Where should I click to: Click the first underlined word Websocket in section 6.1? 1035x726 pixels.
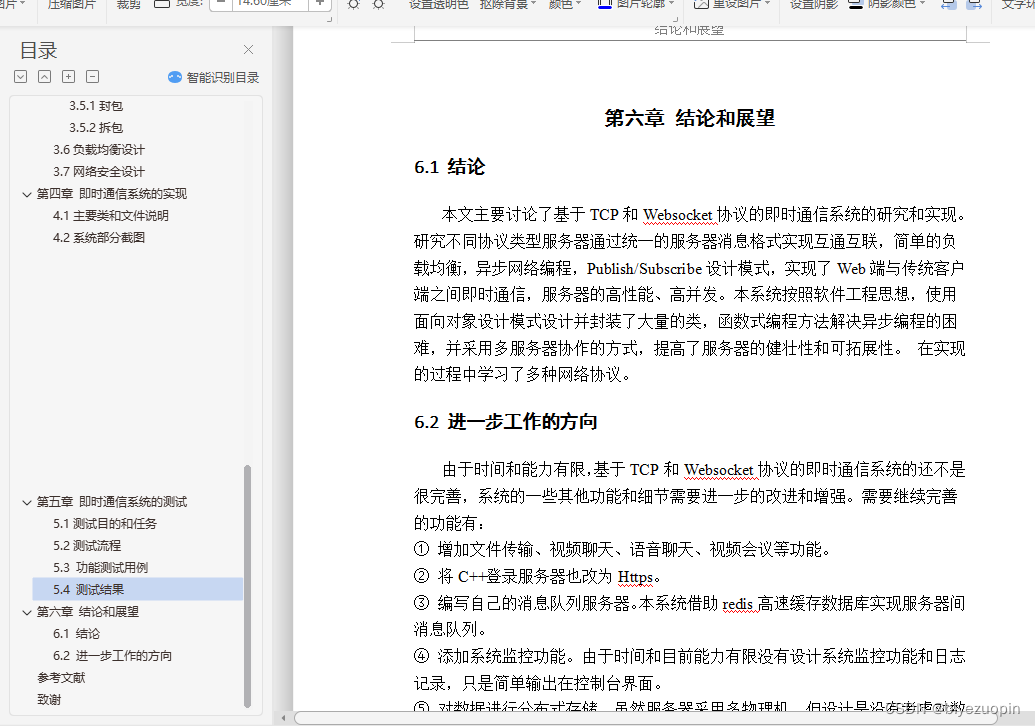(x=678, y=215)
